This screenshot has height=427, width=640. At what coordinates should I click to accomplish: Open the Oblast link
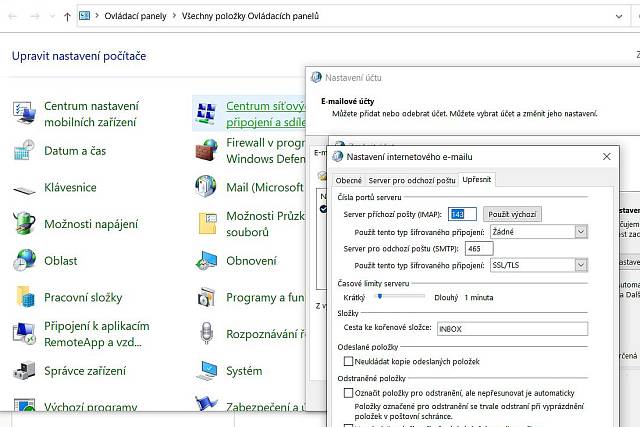60,261
